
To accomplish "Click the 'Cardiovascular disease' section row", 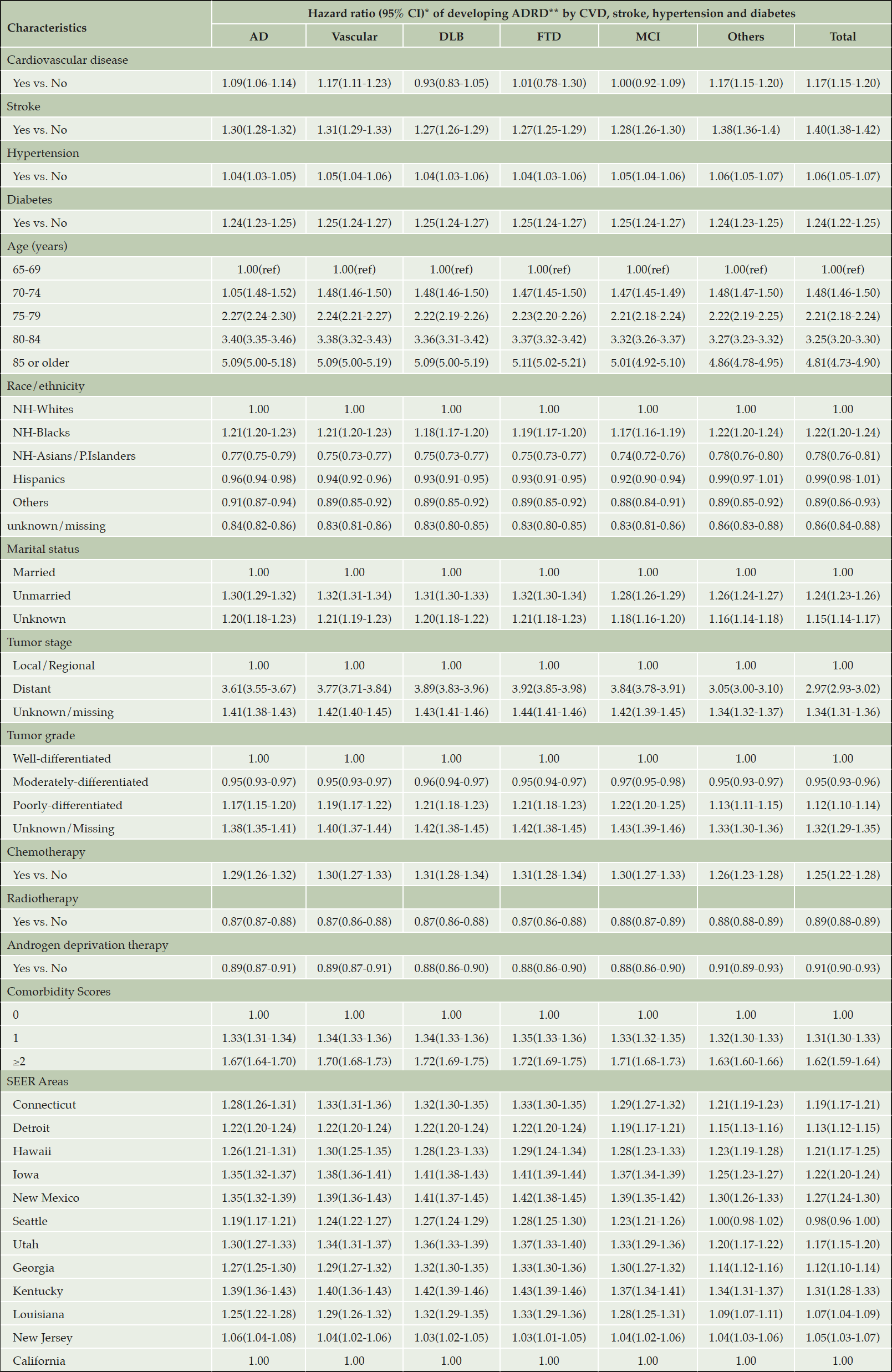I will click(x=446, y=59).
